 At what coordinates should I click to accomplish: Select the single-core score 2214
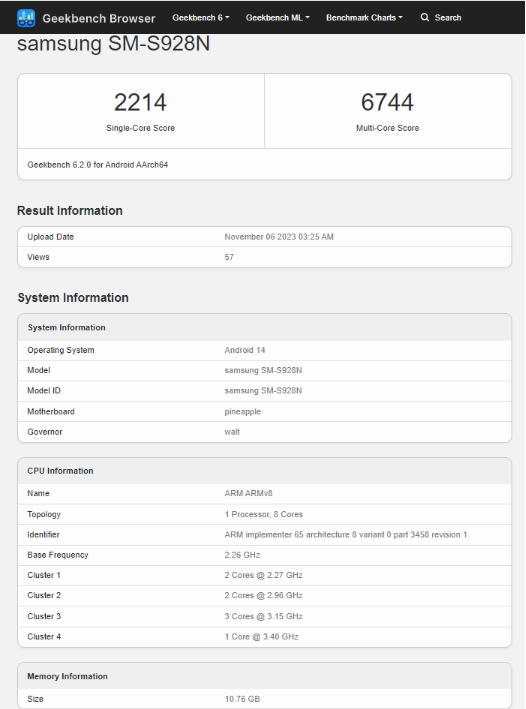pyautogui.click(x=140, y=102)
